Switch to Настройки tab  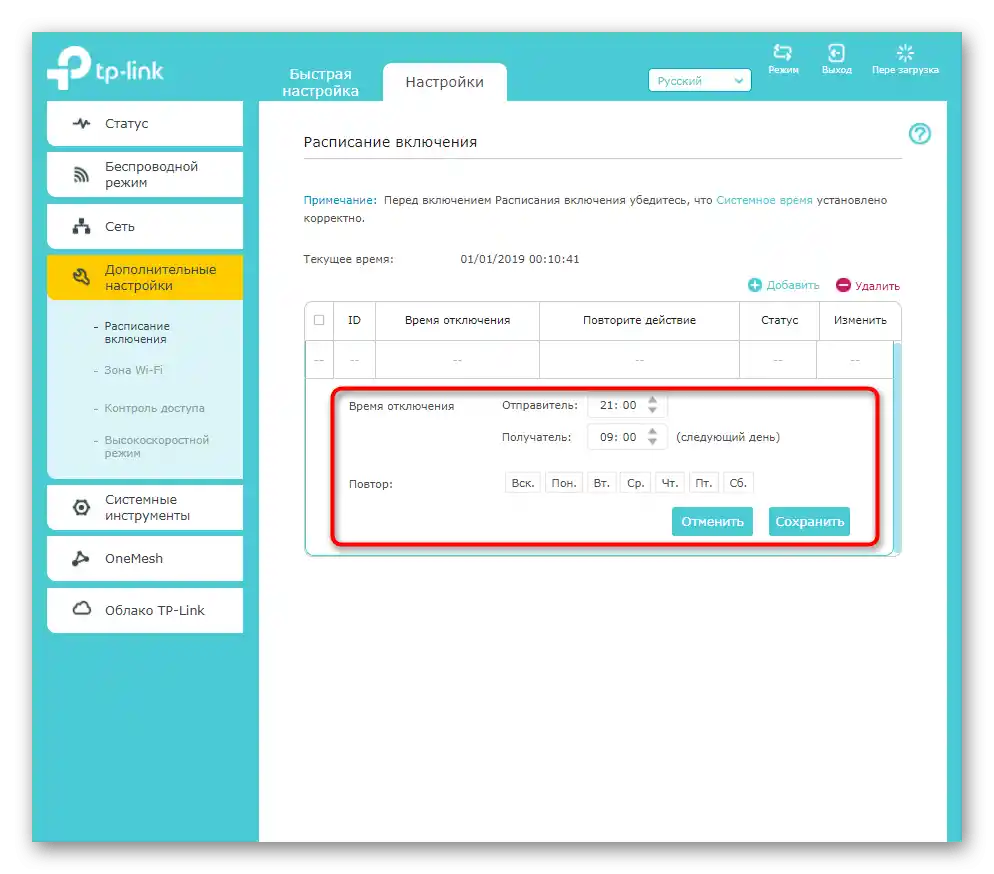click(x=444, y=82)
